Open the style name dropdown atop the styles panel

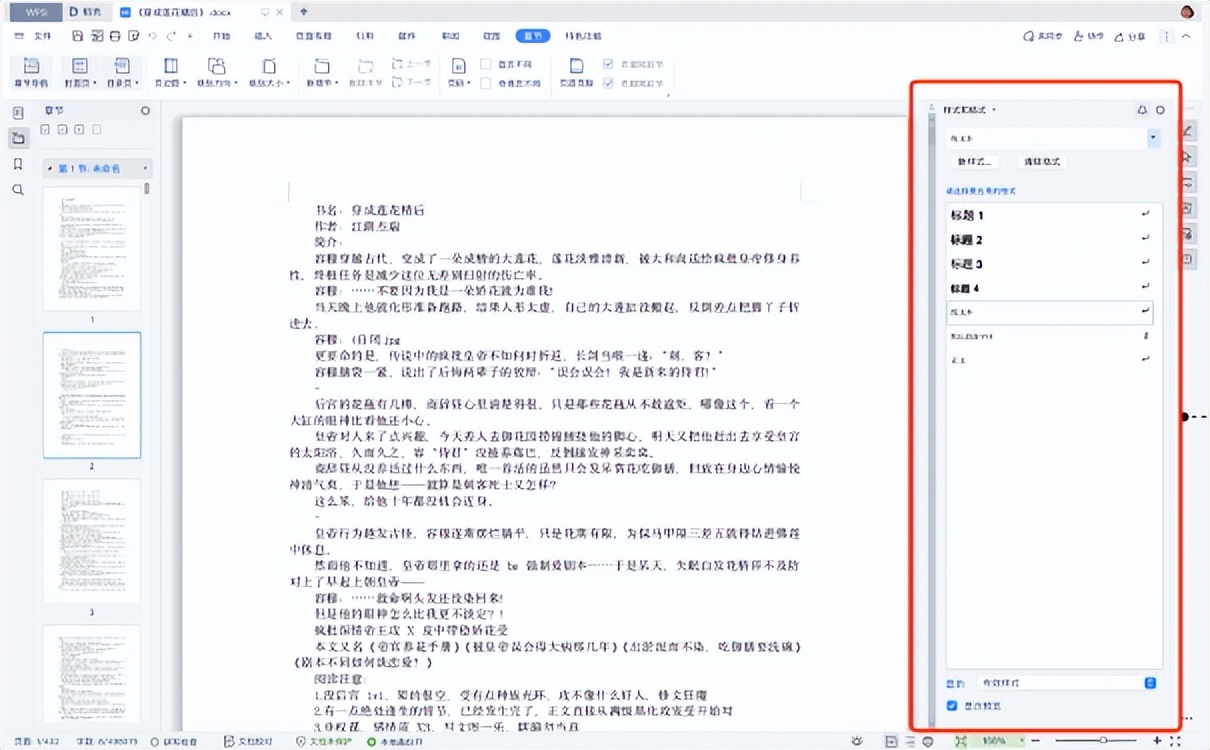[1155, 138]
